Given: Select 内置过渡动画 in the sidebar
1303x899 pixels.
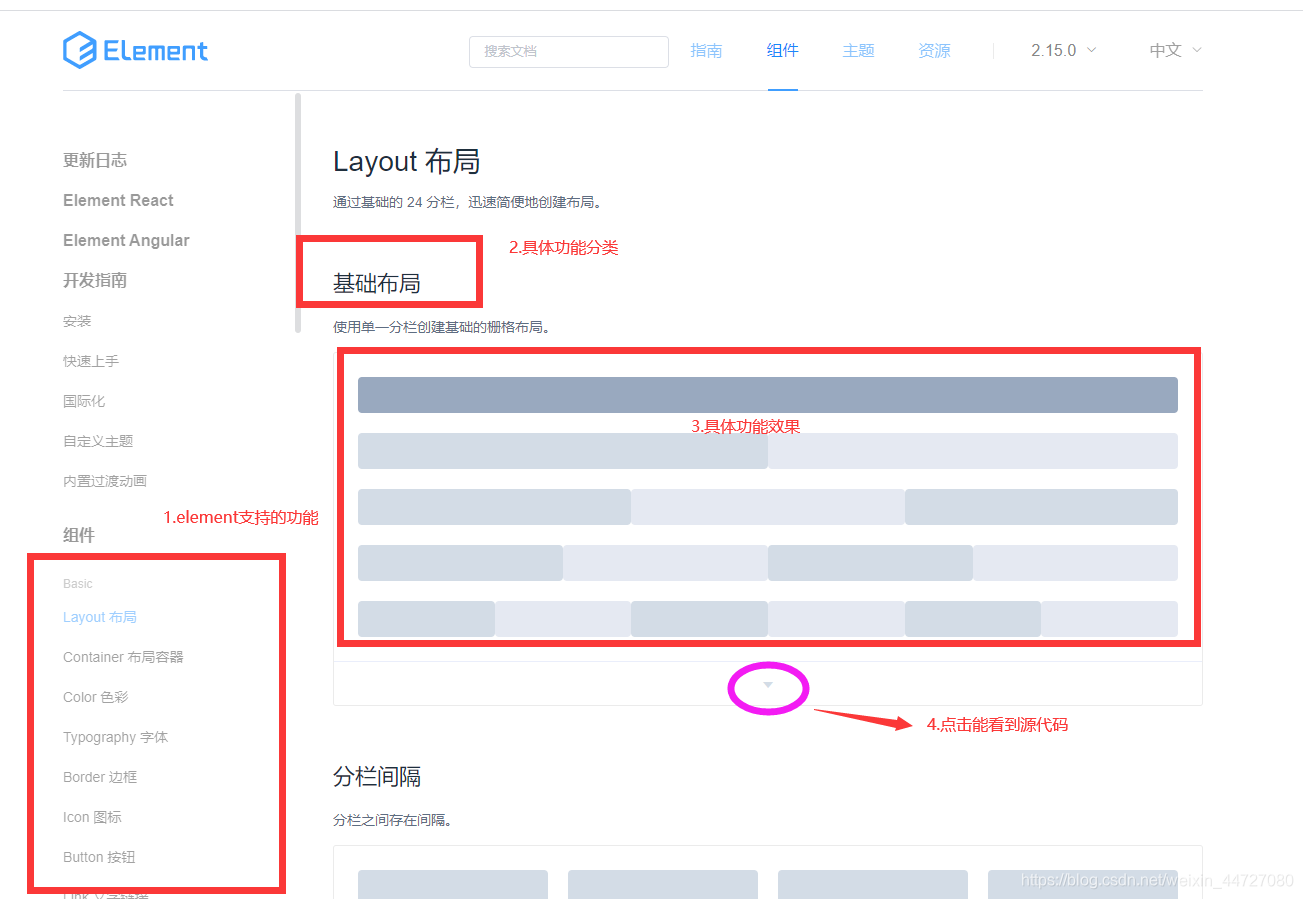Looking at the screenshot, I should click(105, 481).
